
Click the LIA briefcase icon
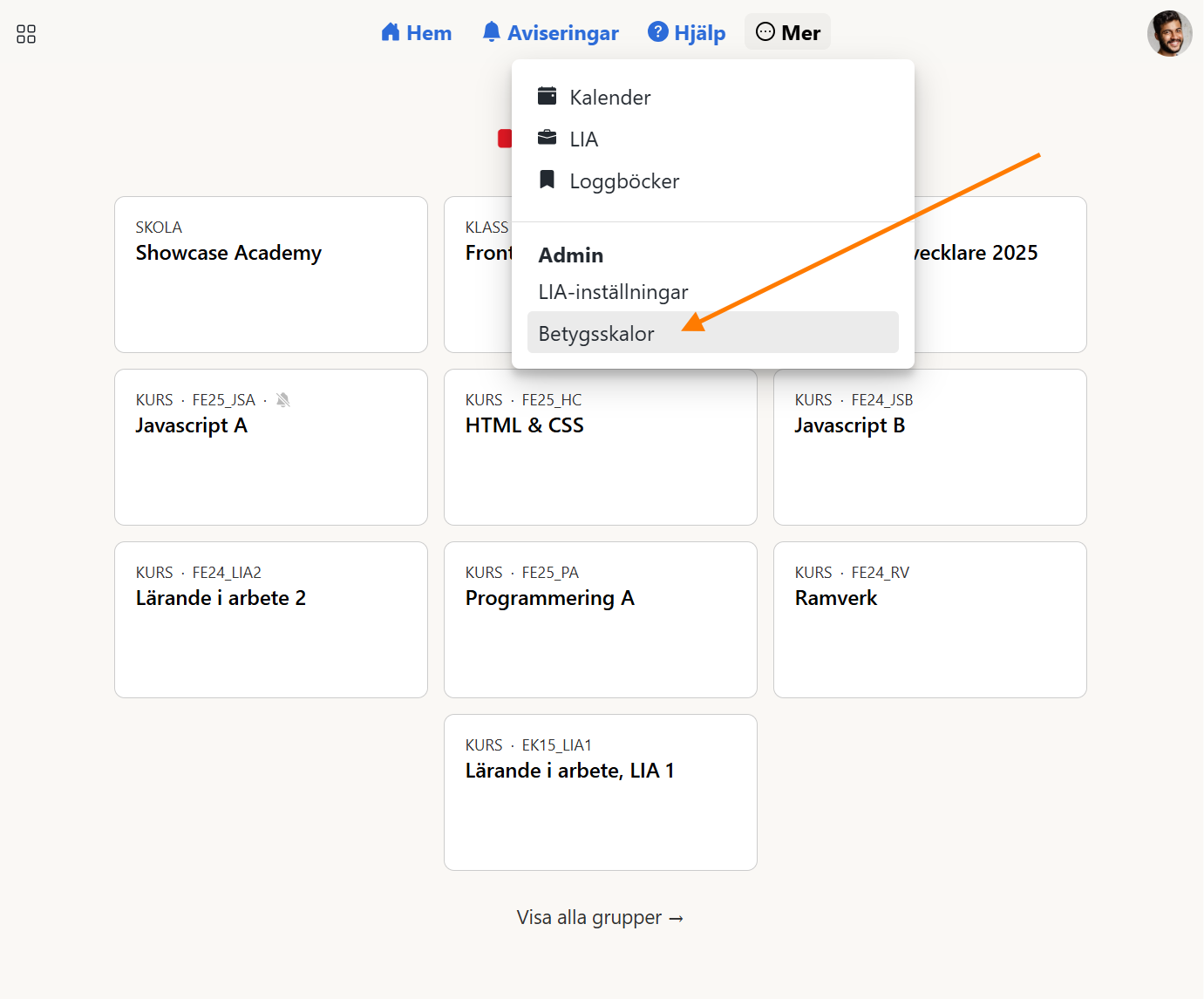click(548, 138)
